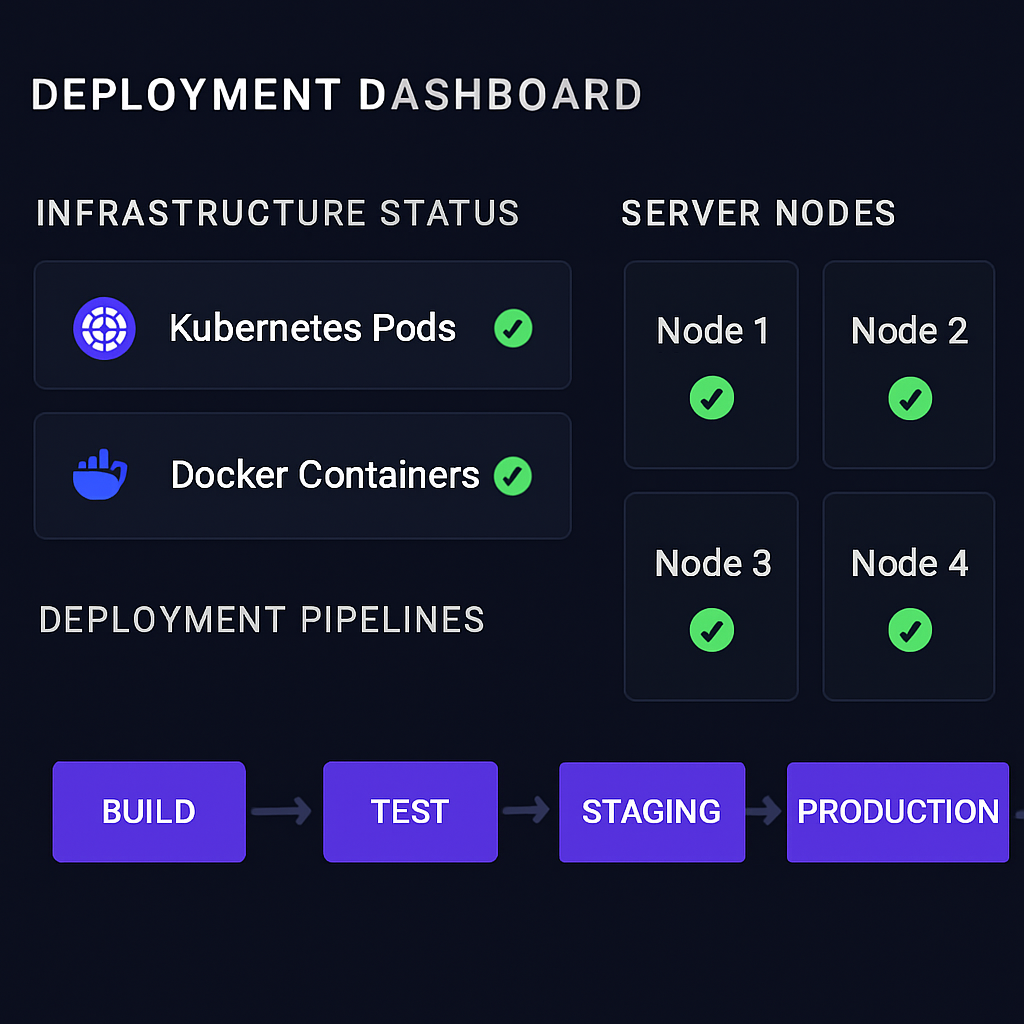This screenshot has width=1024, height=1024.
Task: Click the Docker Containers green checkmark
Action: click(x=513, y=475)
